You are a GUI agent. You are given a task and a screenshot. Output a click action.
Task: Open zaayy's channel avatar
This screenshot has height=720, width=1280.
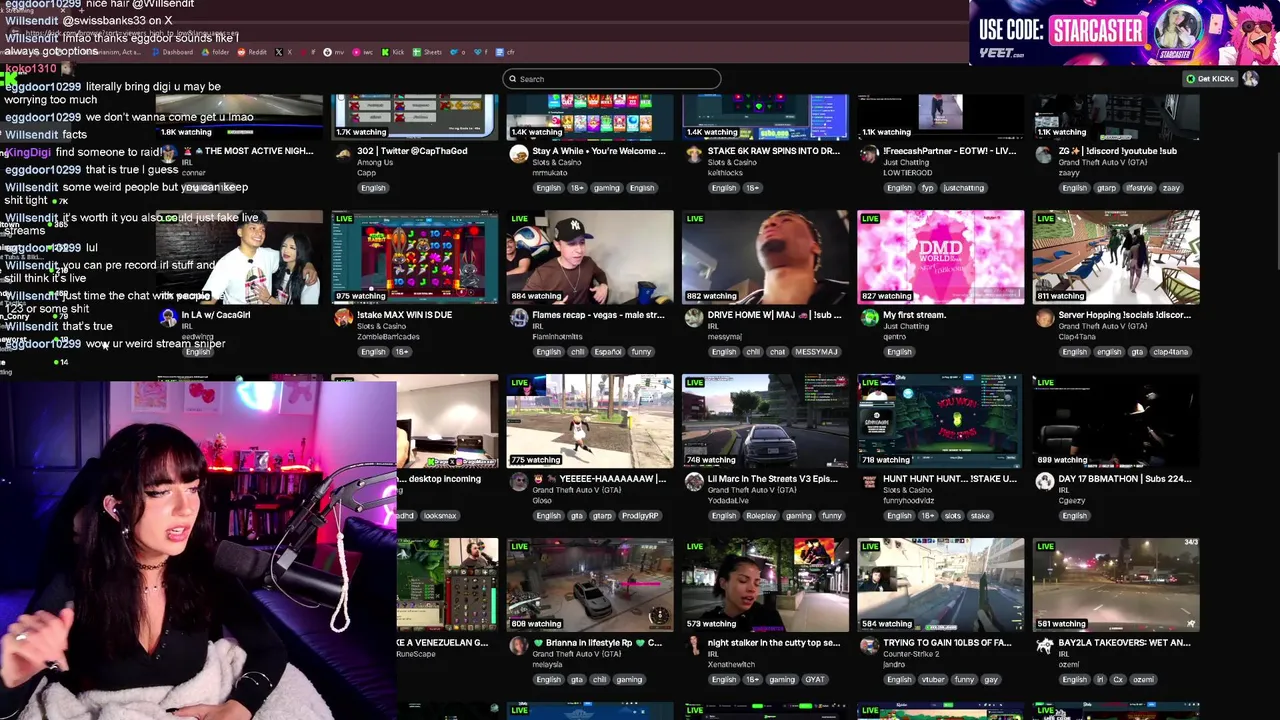(1044, 153)
